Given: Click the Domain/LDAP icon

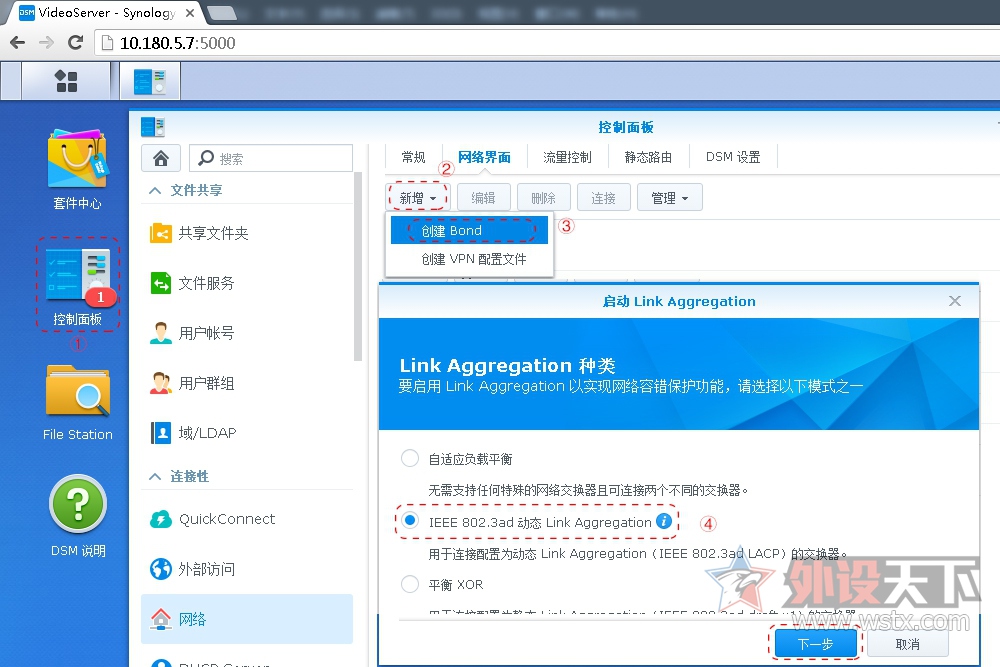Looking at the screenshot, I should point(161,433).
